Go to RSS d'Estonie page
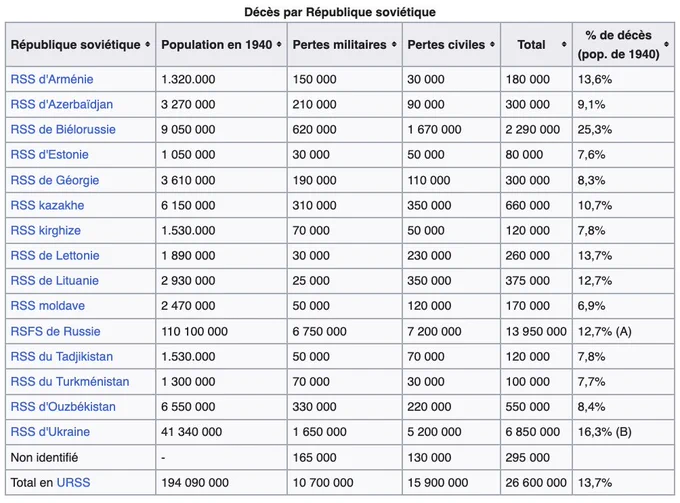Screen dimensions: 680x503 point(49,155)
